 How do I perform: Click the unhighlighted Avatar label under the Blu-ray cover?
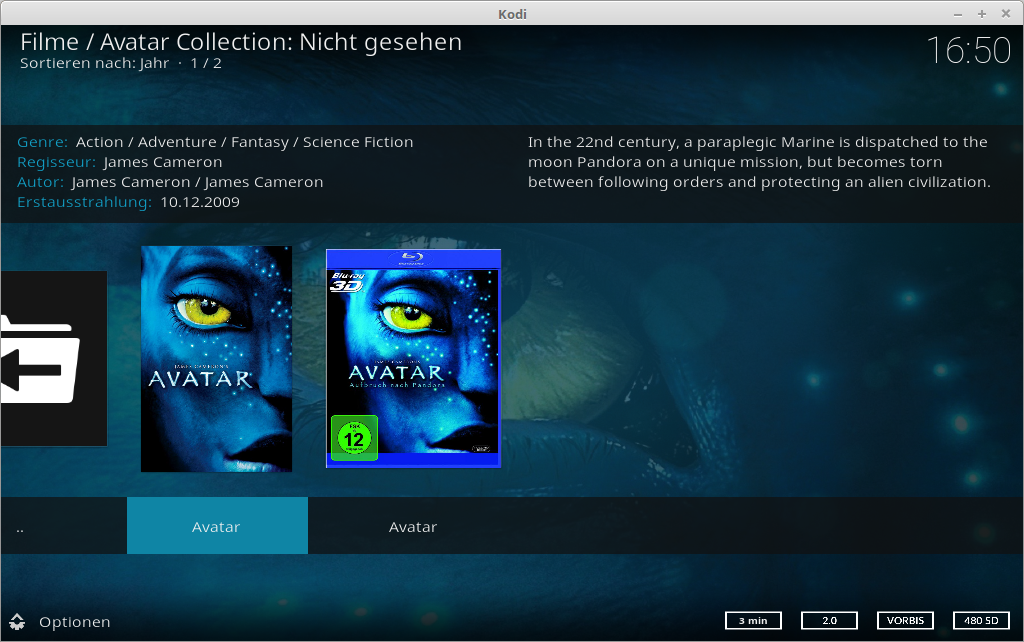[413, 527]
